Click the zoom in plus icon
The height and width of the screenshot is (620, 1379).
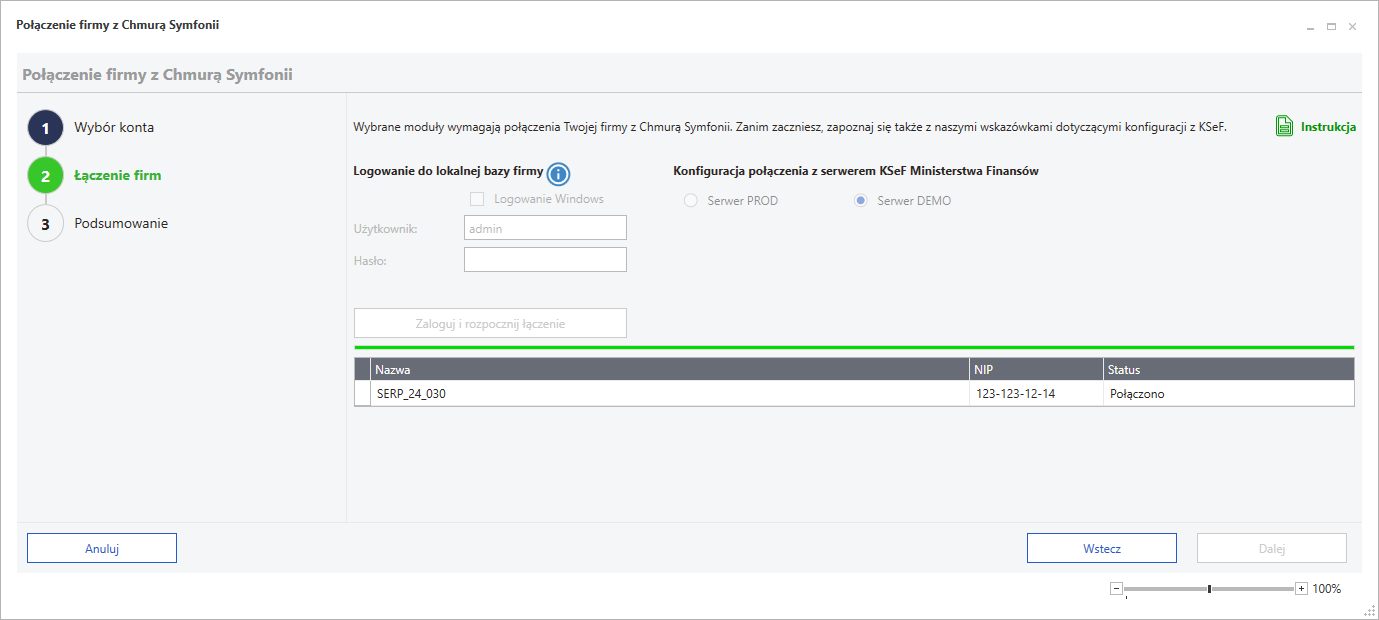(1301, 589)
